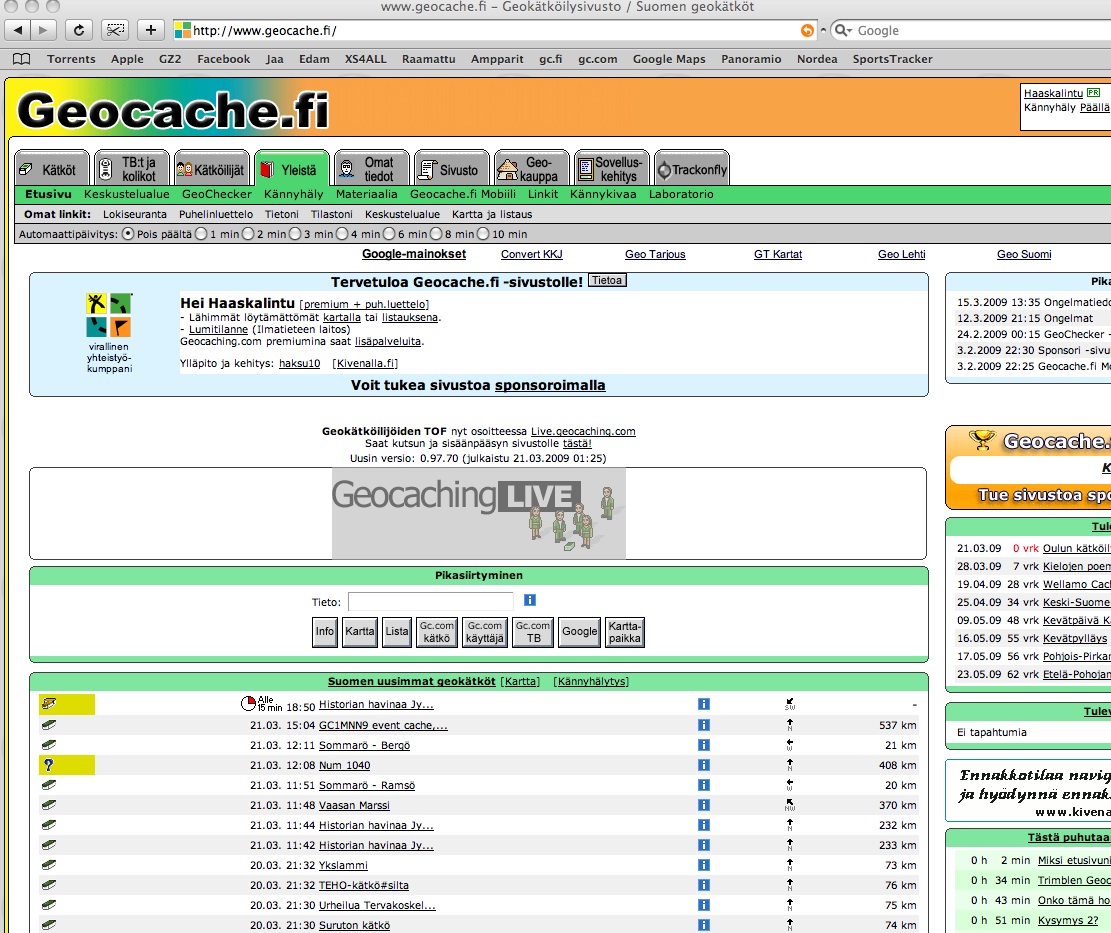This screenshot has height=933, width=1111.
Task: Open info icon for Num 1040 row
Action: (704, 765)
